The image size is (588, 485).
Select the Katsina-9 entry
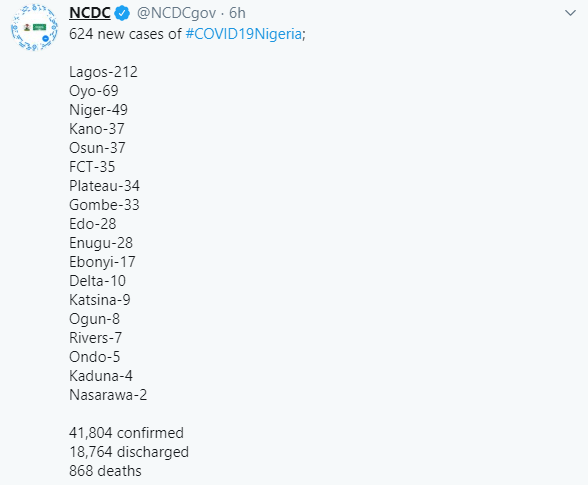click(100, 300)
